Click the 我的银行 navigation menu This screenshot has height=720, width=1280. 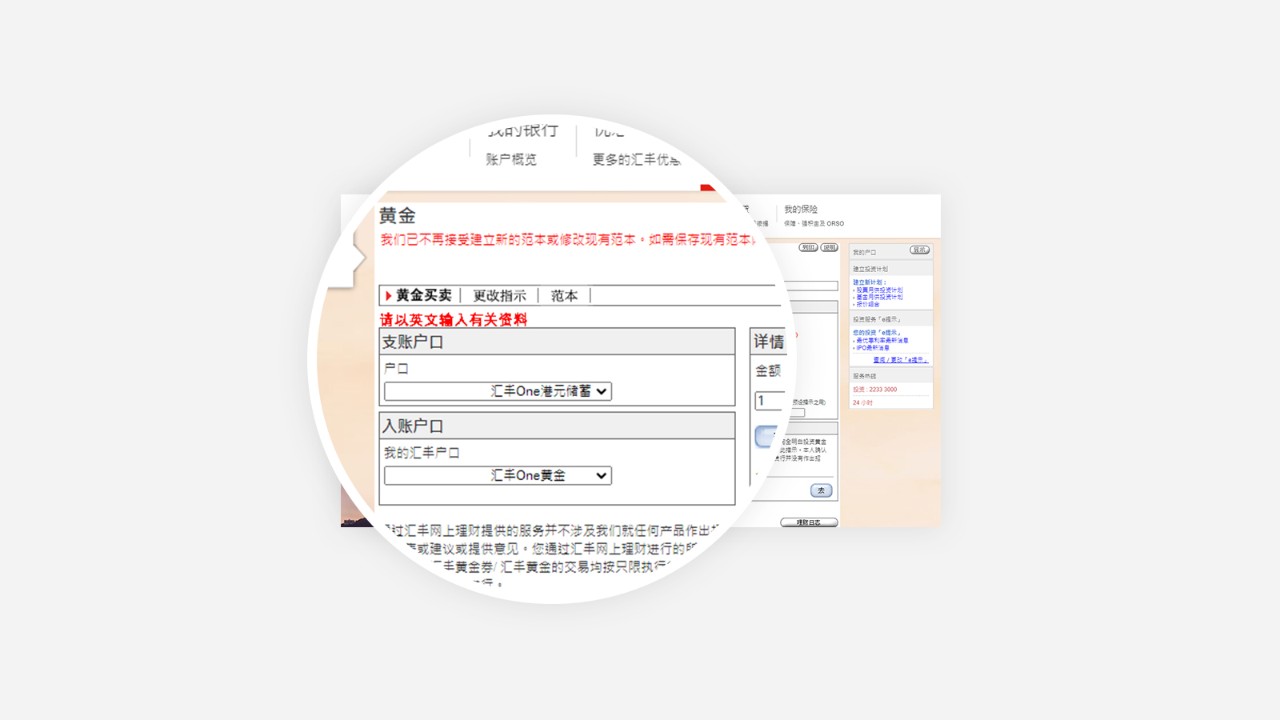523,132
